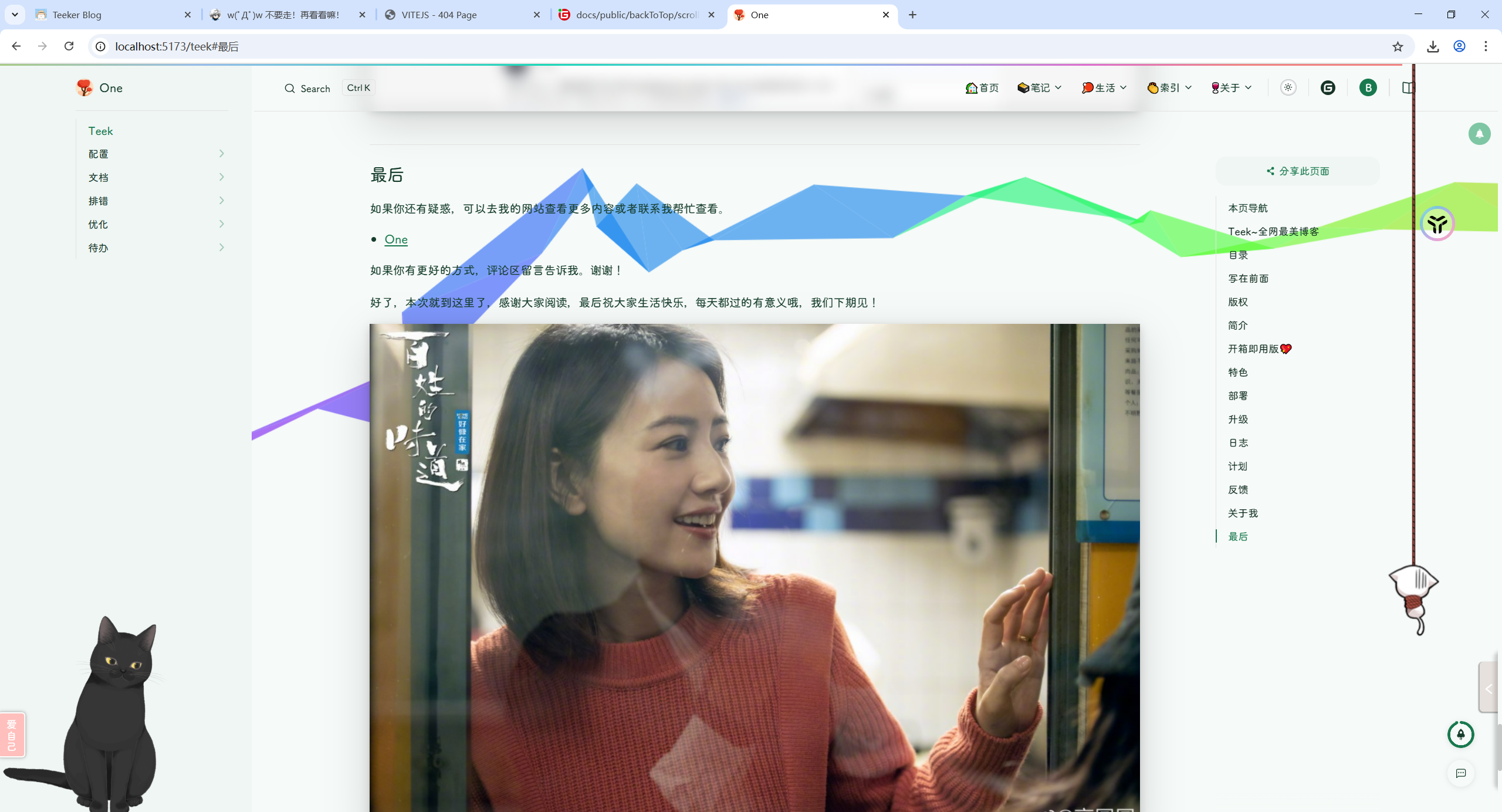The height and width of the screenshot is (812, 1502).
Task: Open the tab search dropdown arrow
Action: coord(15,15)
